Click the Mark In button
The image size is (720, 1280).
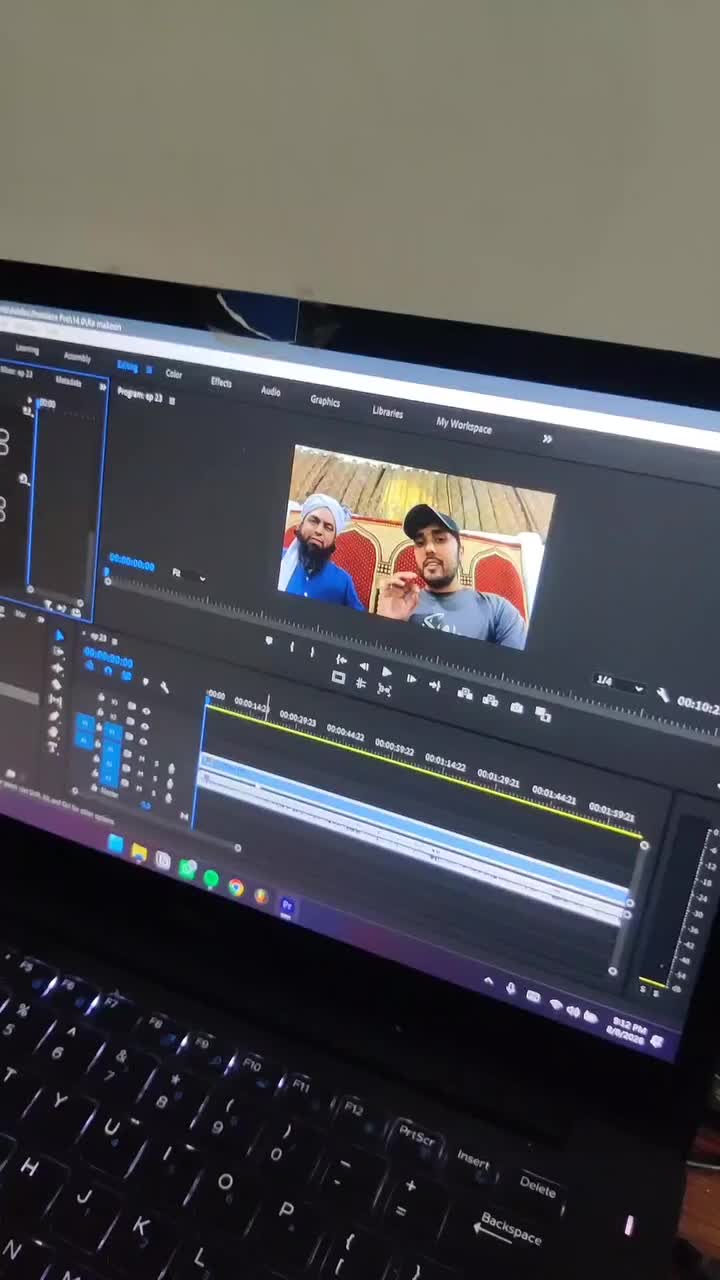(291, 646)
